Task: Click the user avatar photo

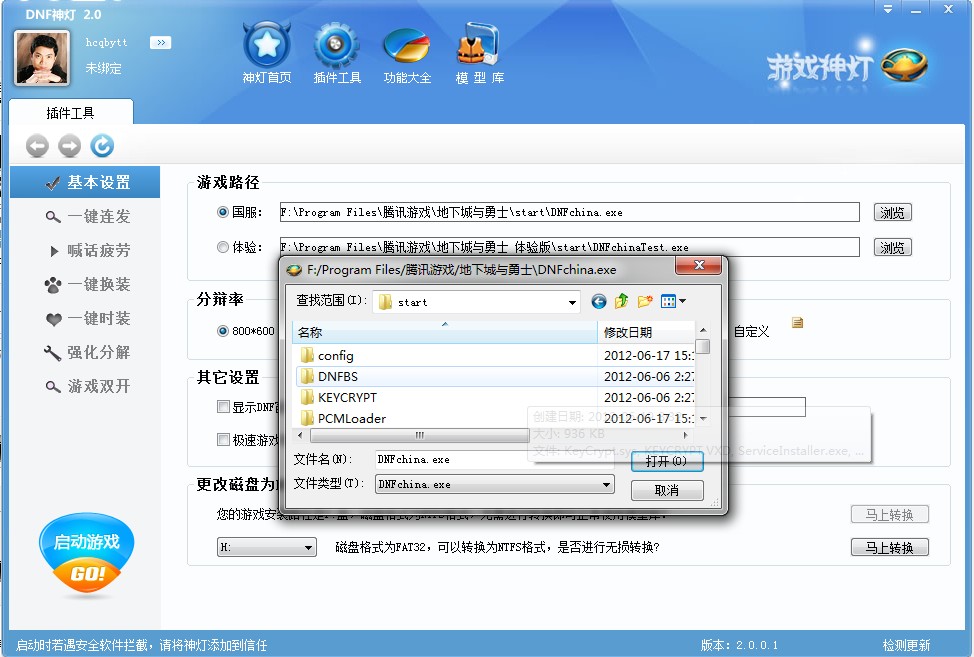Action: tap(42, 58)
